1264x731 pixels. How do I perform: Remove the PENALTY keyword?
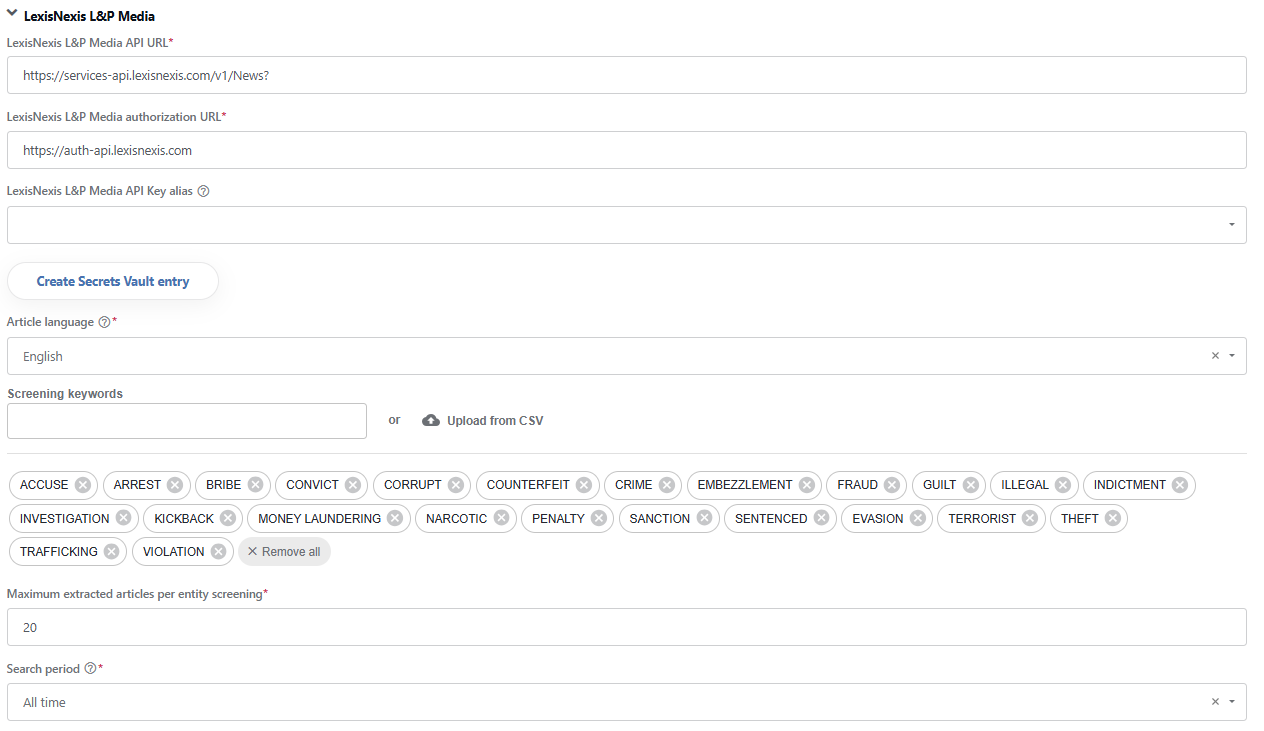coord(599,518)
